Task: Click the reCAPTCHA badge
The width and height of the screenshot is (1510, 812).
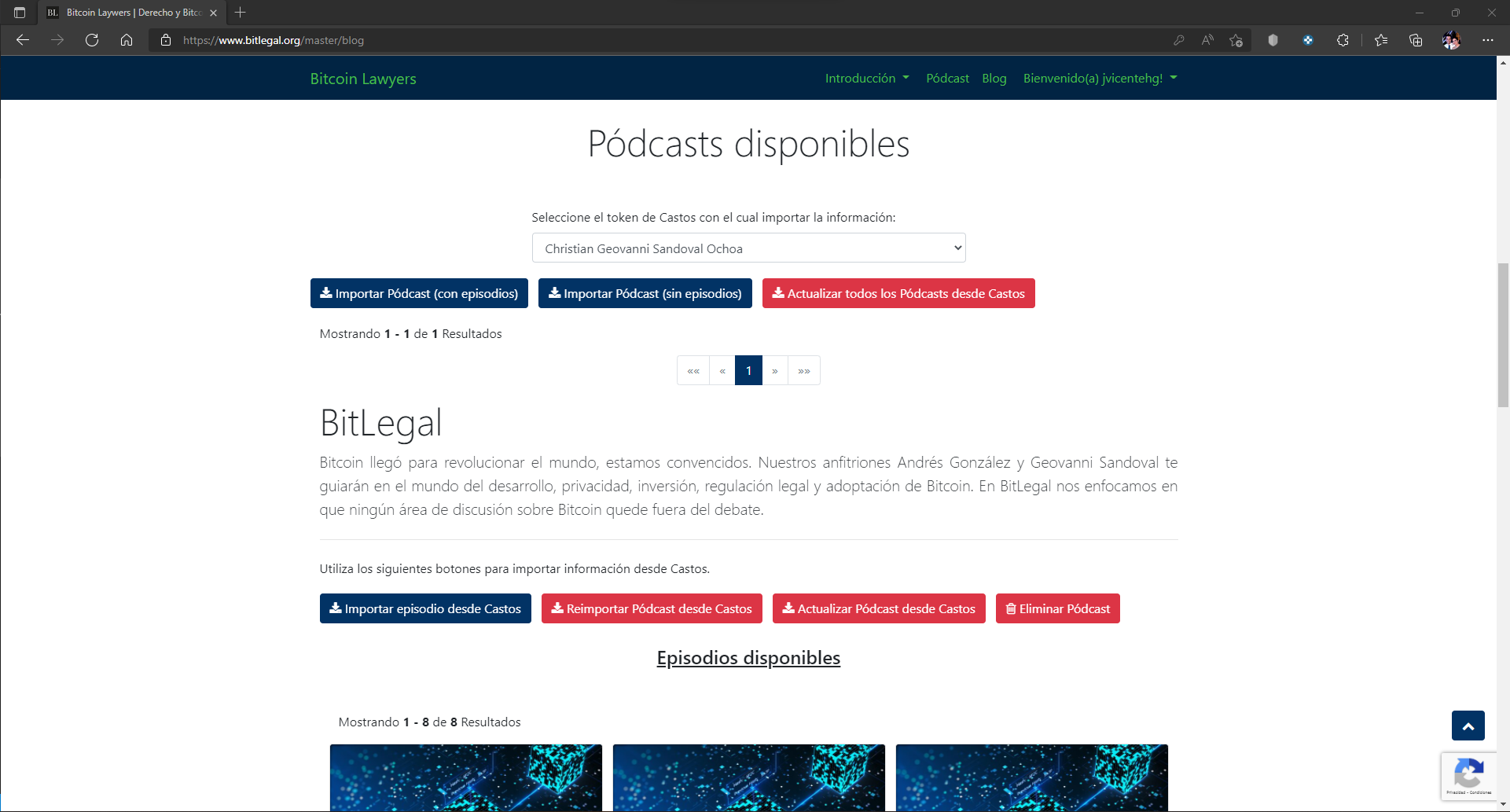Action: 1468,776
